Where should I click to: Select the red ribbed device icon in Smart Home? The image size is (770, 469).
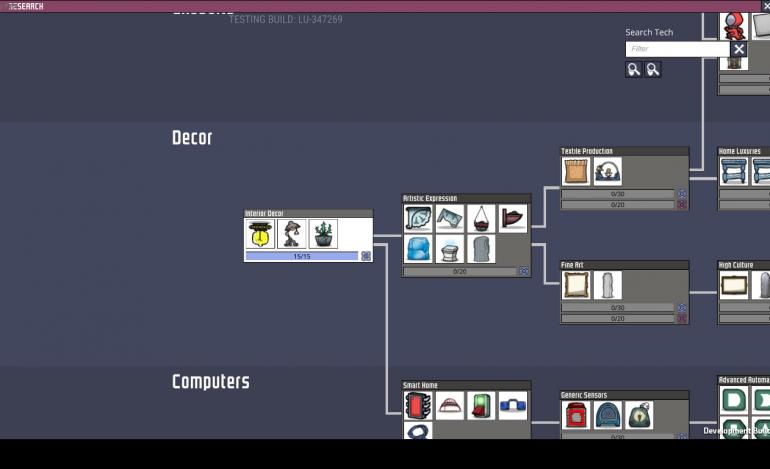(418, 406)
